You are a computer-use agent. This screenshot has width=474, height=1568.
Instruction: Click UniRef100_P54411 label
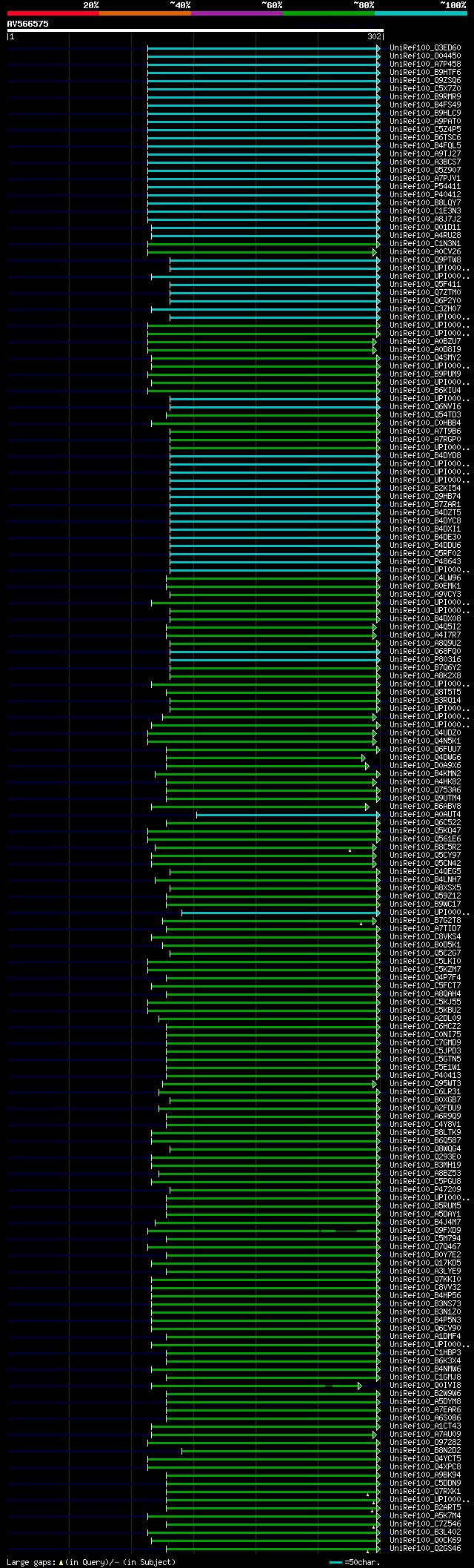(425, 186)
